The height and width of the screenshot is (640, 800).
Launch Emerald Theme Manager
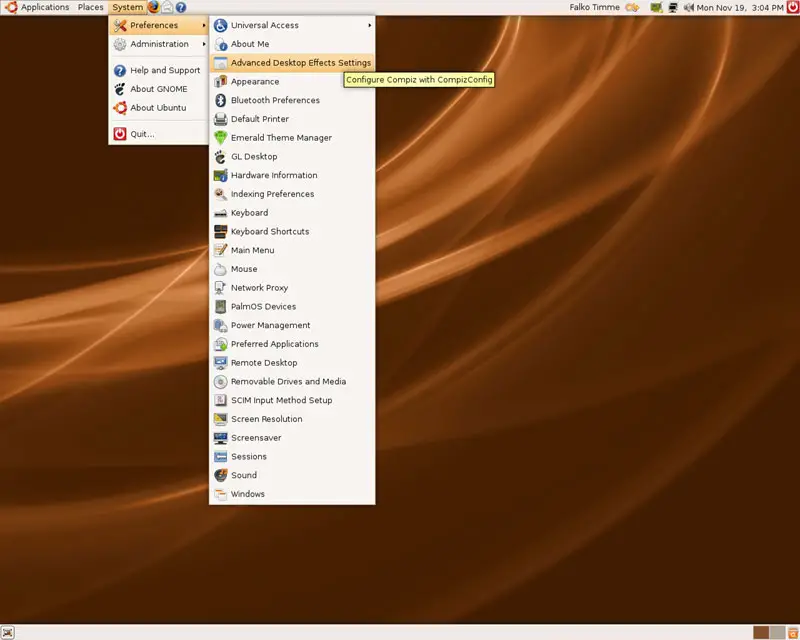292,138
